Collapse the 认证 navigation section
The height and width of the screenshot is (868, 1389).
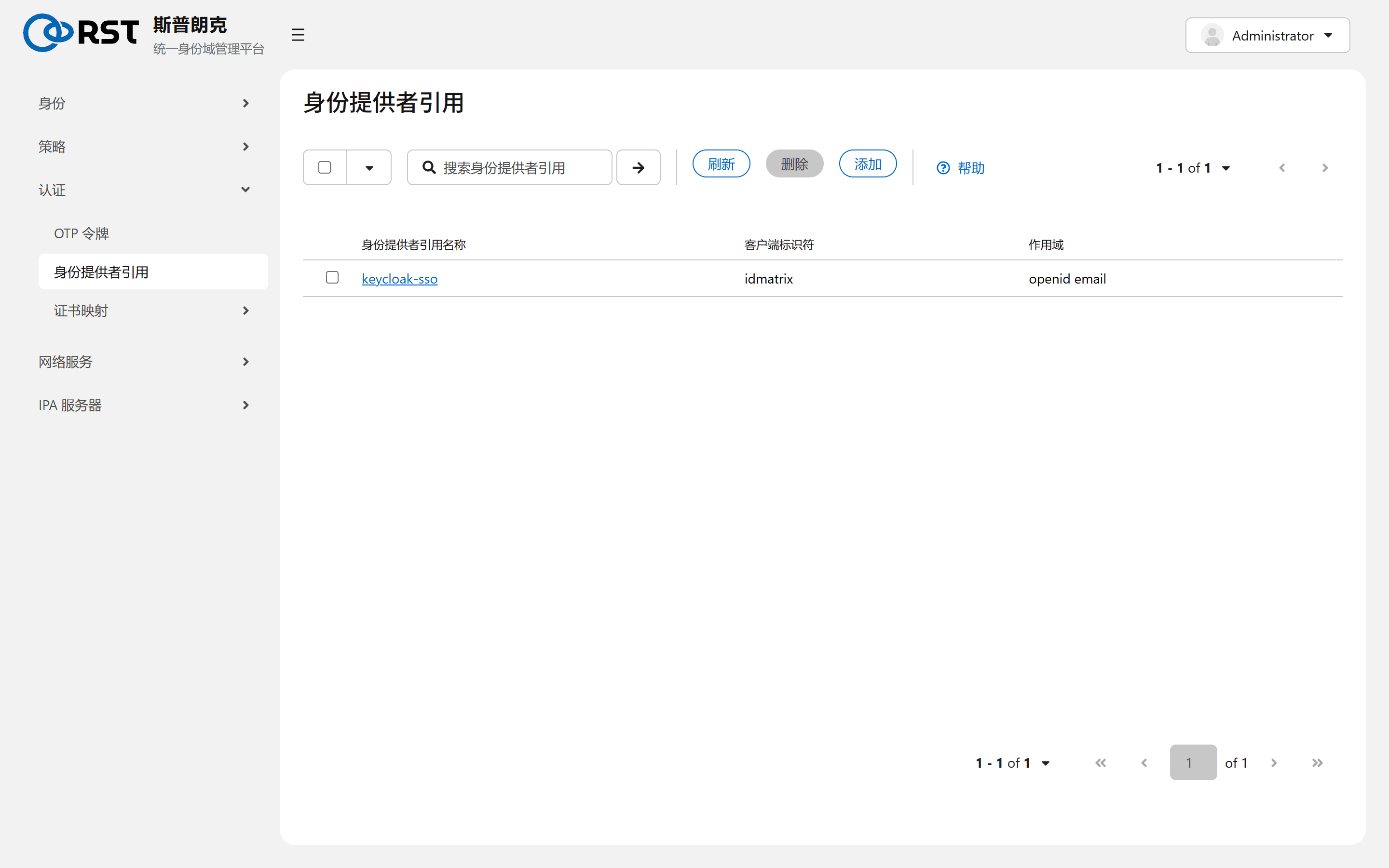[144, 190]
